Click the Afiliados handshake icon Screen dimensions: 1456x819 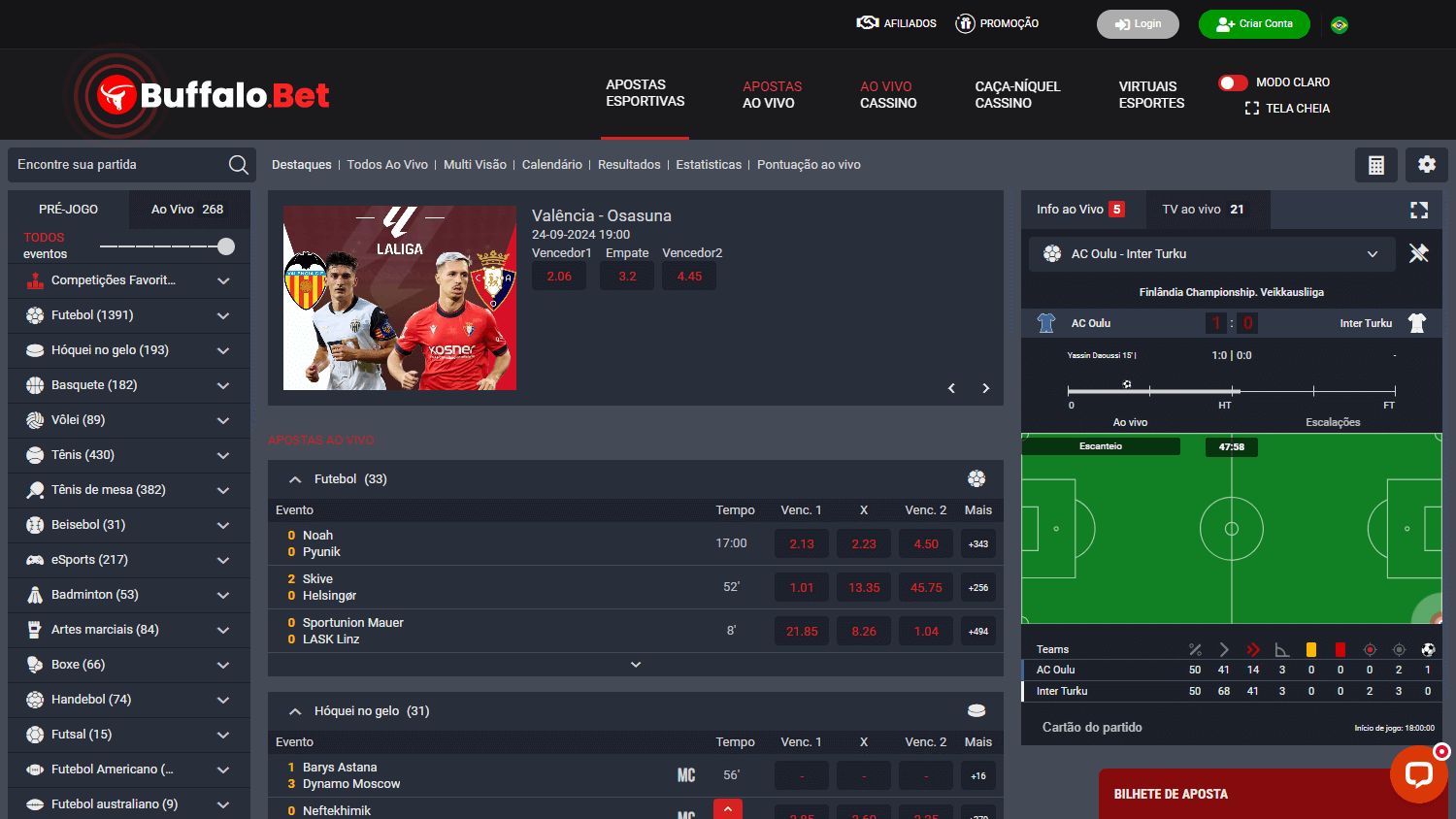(868, 22)
